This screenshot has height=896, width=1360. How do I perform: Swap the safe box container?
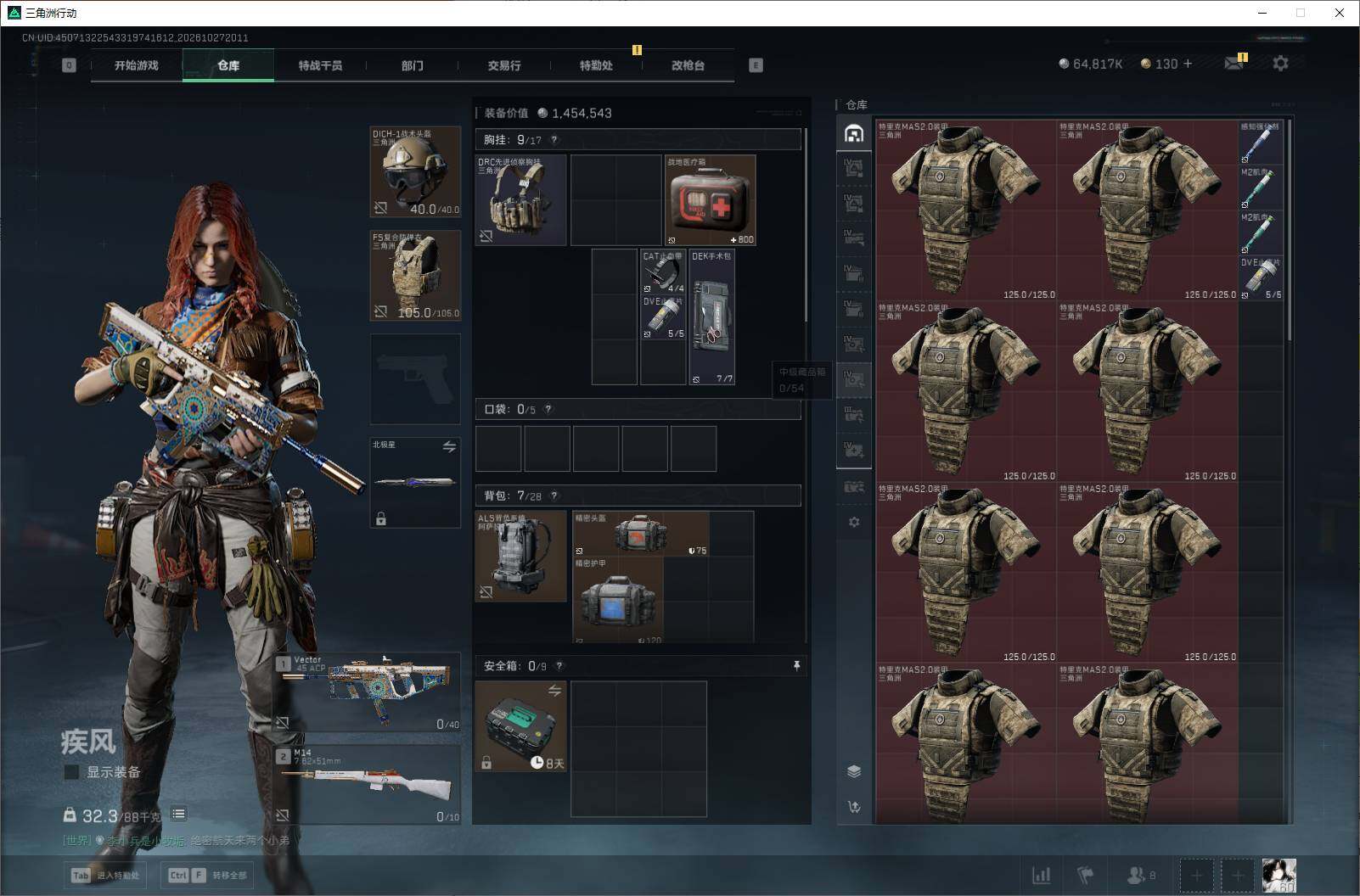pos(554,691)
